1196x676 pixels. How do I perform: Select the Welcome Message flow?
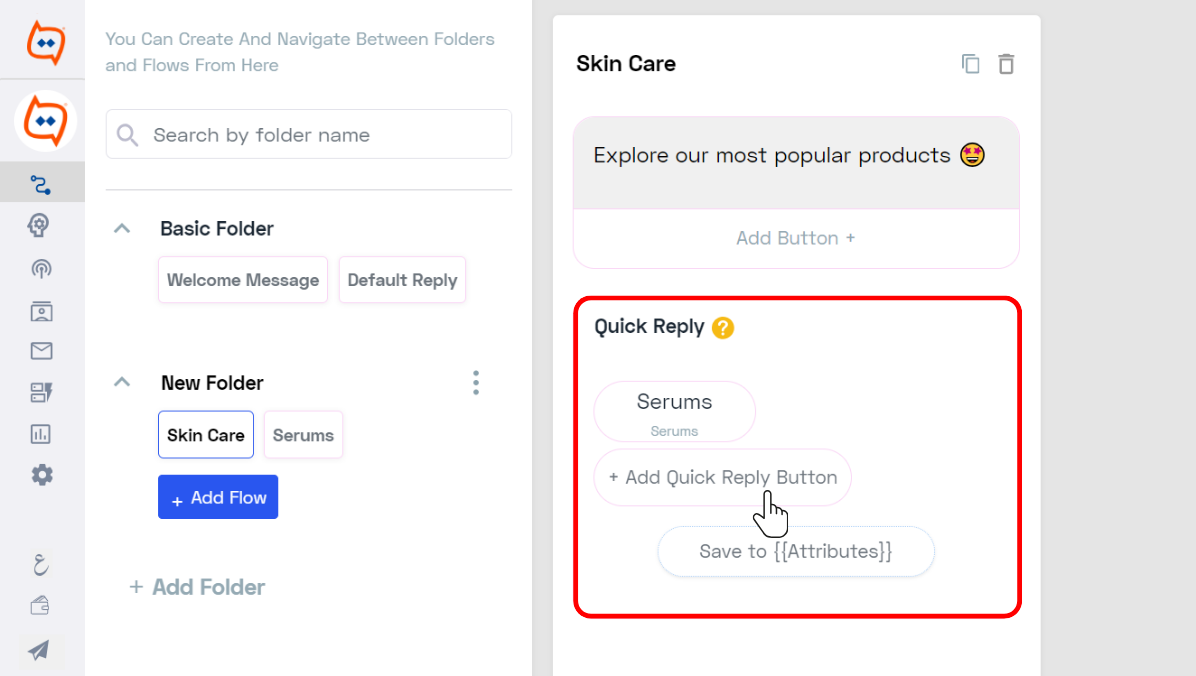pyautogui.click(x=243, y=280)
